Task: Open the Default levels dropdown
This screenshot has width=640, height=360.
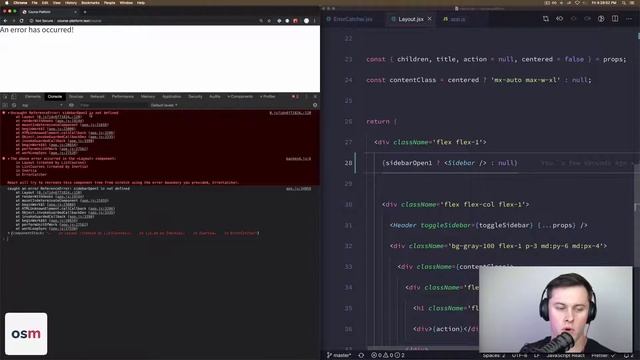Action: pyautogui.click(x=164, y=105)
